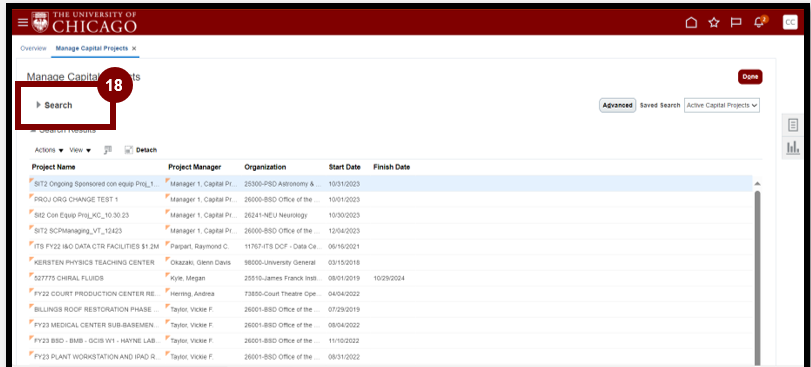Viewport: 811px width, 367px height.
Task: Go to Home via house icon
Action: [691, 22]
